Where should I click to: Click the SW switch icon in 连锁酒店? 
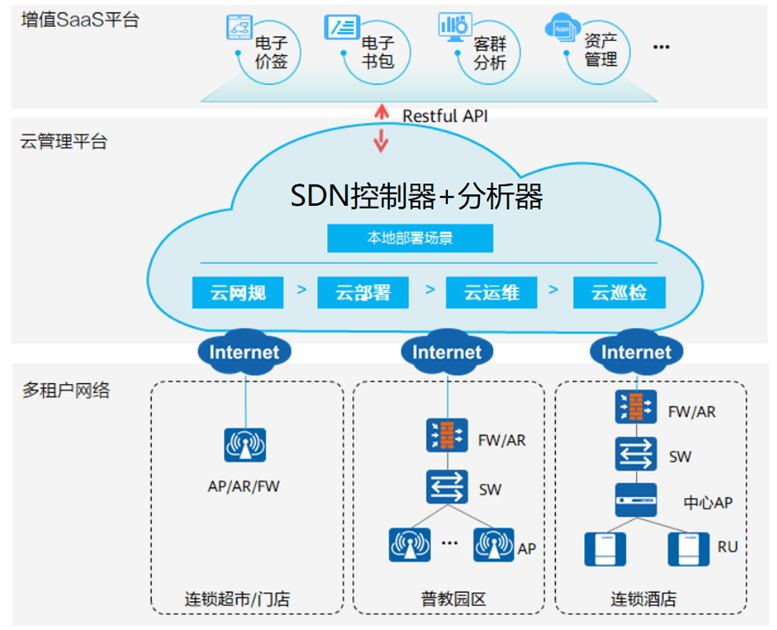[x=636, y=456]
